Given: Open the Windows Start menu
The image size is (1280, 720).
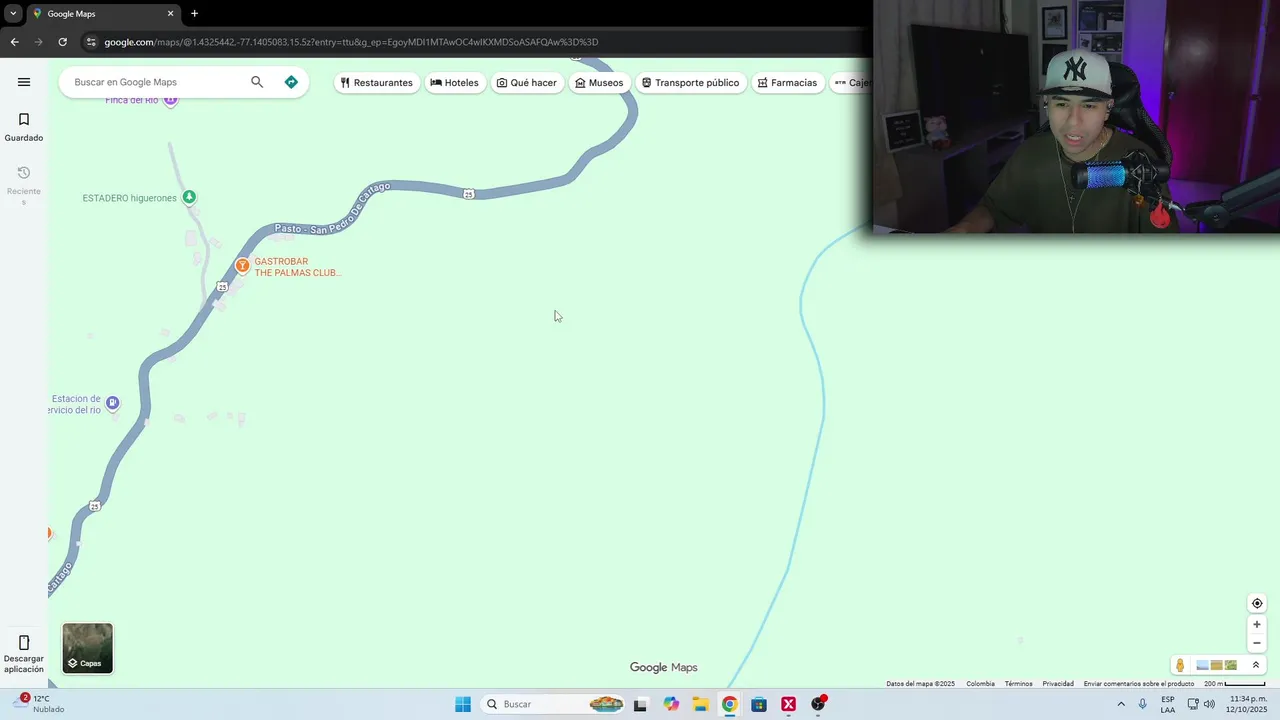Looking at the screenshot, I should point(463,704).
